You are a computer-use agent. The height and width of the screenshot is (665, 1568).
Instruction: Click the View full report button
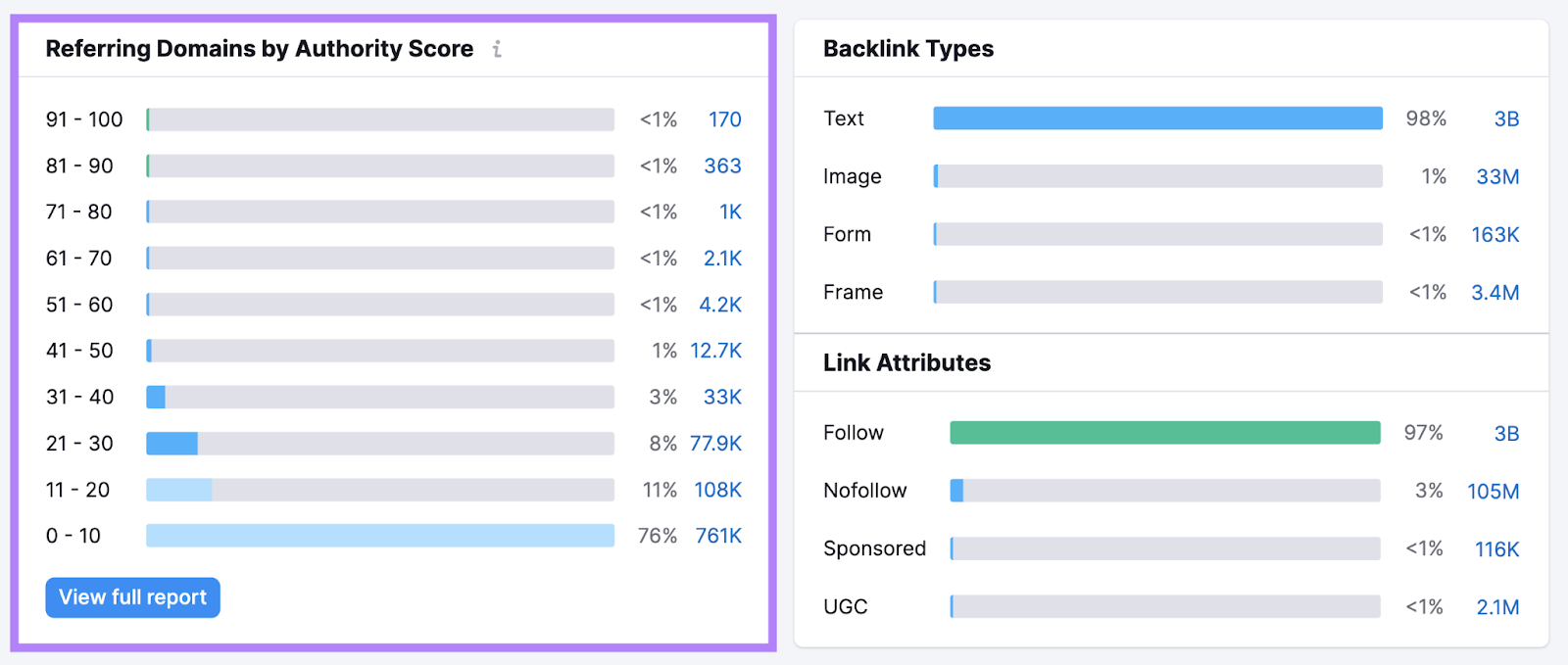132,597
